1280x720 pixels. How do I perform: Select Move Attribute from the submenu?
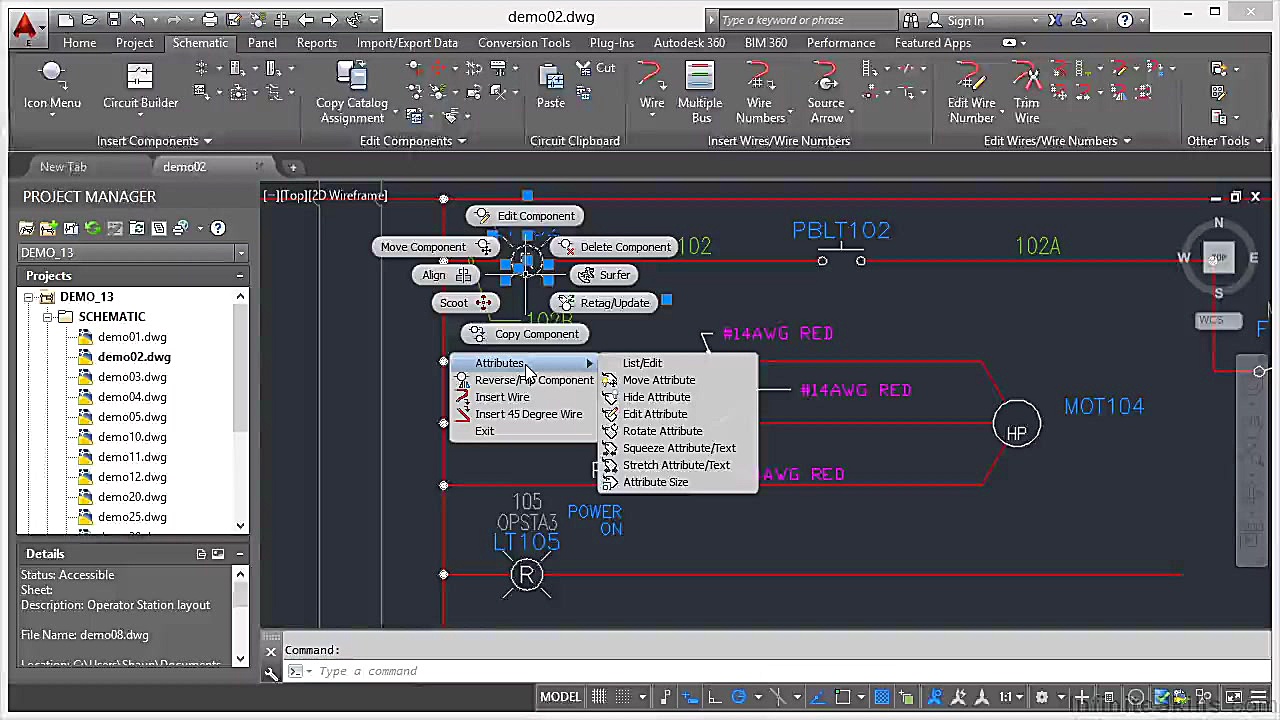(x=658, y=380)
